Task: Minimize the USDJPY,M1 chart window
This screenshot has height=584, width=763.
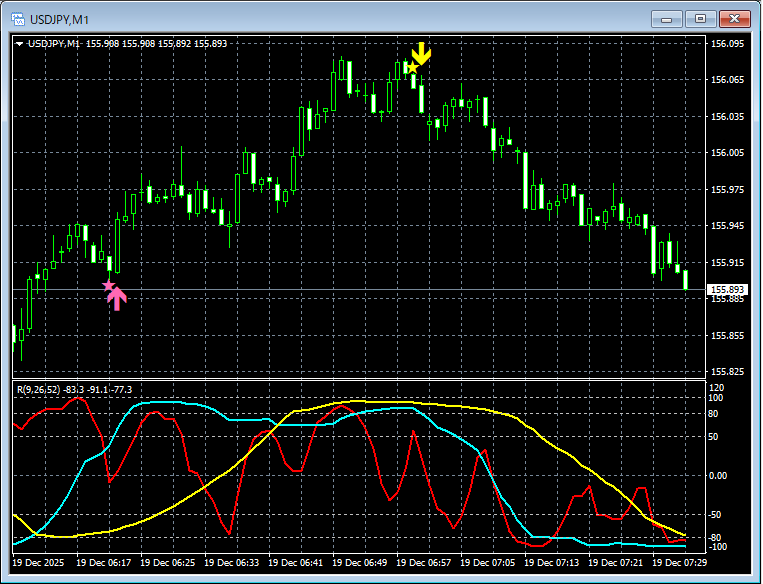Action: (668, 18)
